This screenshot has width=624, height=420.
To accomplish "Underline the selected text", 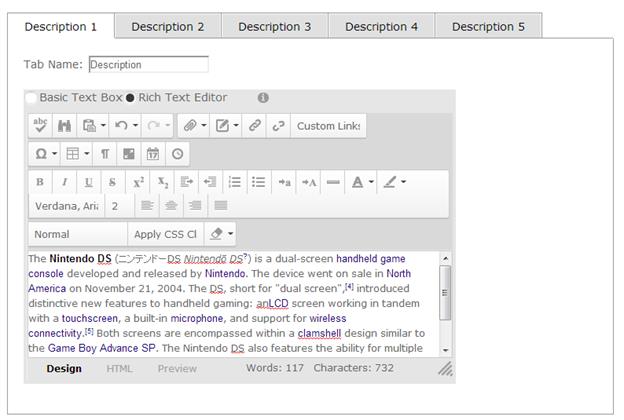I will [x=88, y=182].
